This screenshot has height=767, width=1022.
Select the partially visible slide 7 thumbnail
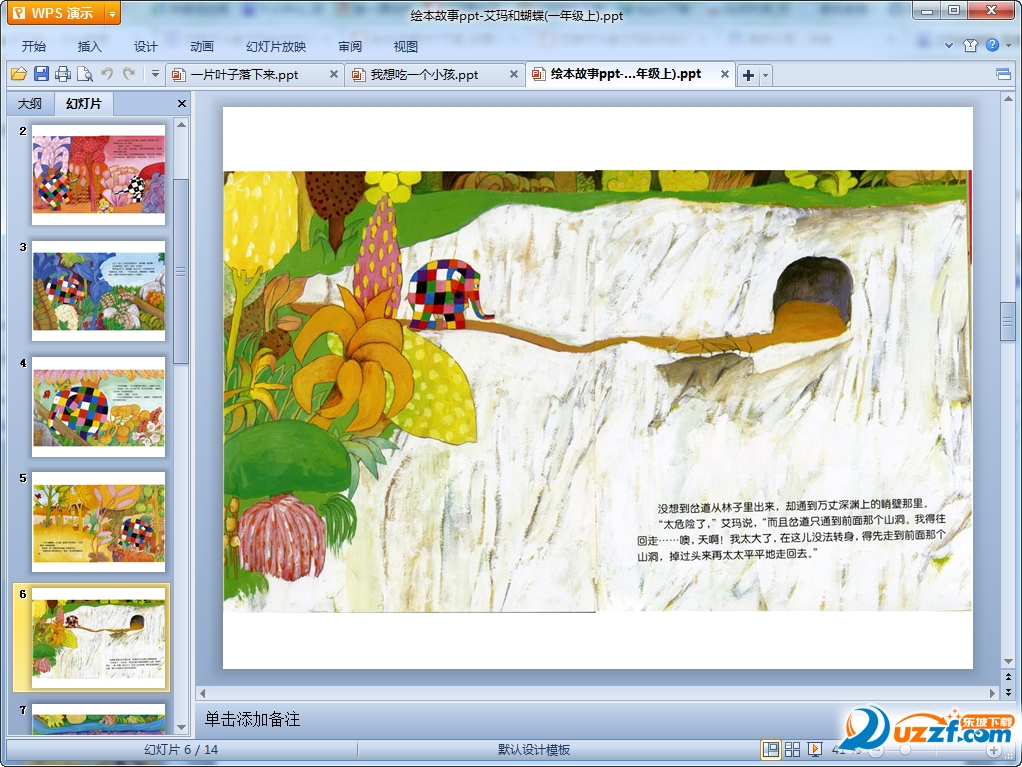click(x=98, y=719)
